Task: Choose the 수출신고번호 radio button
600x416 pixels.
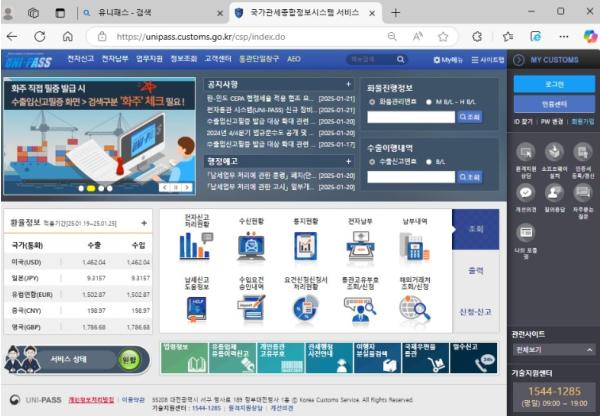Action: pyautogui.click(x=372, y=160)
